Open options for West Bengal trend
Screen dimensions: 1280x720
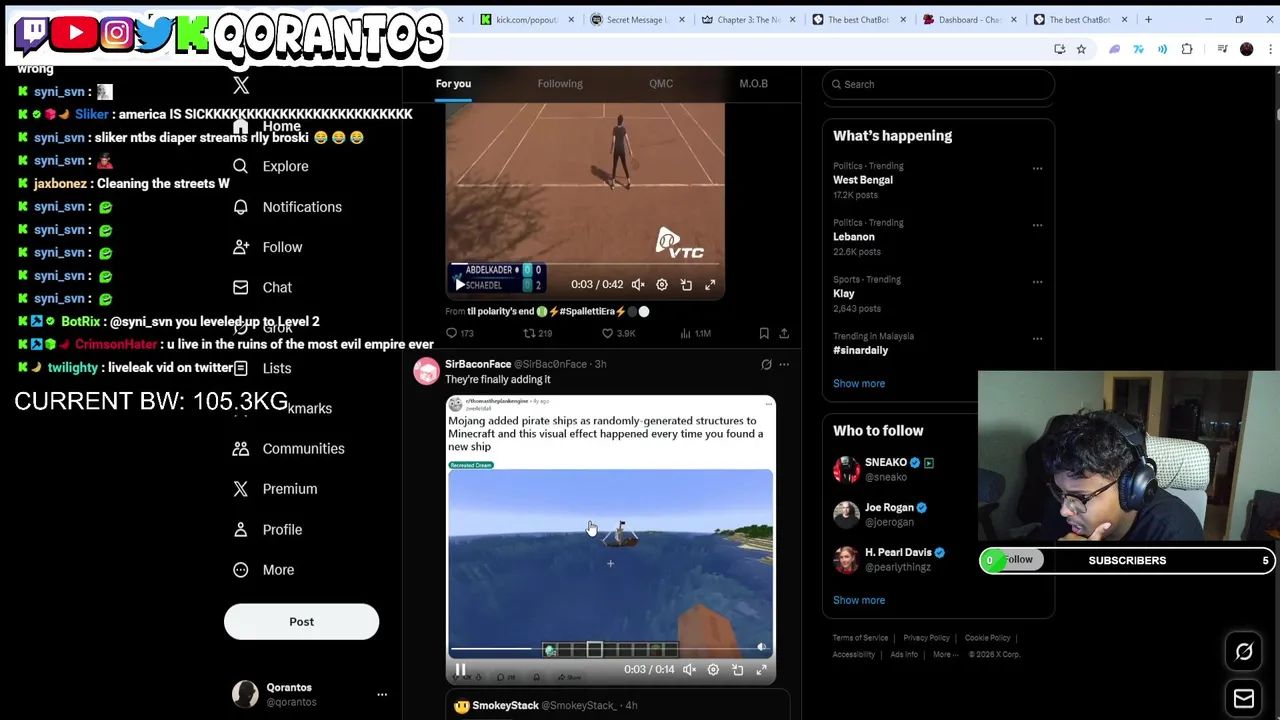[1037, 168]
